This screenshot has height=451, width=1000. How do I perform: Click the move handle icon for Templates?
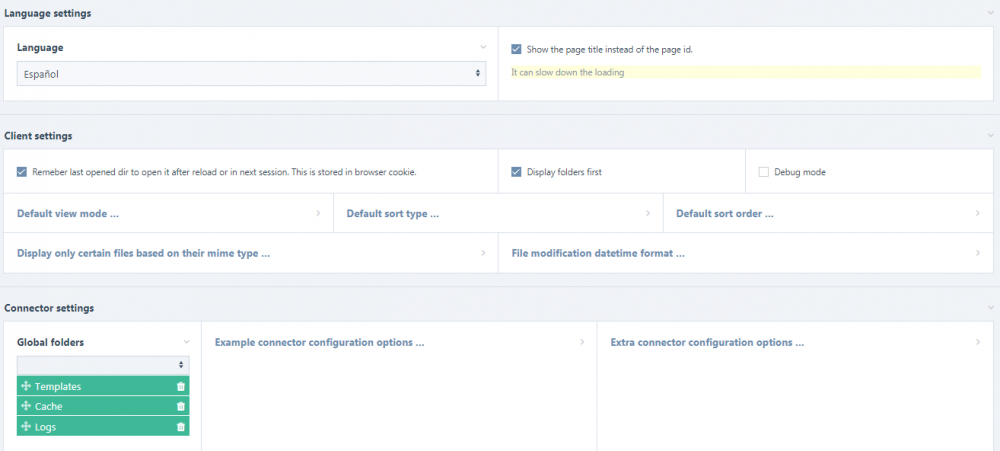pos(26,386)
